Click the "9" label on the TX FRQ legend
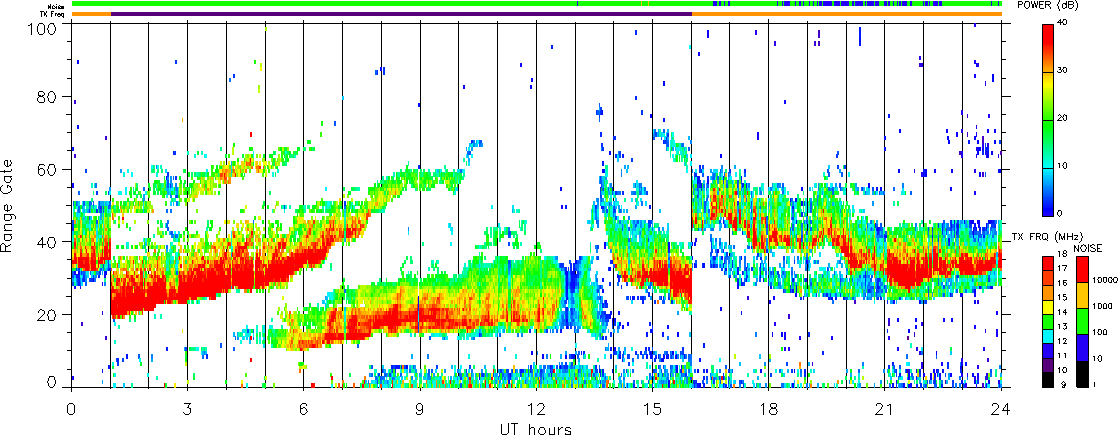1118x435 pixels. pyautogui.click(x=1064, y=384)
